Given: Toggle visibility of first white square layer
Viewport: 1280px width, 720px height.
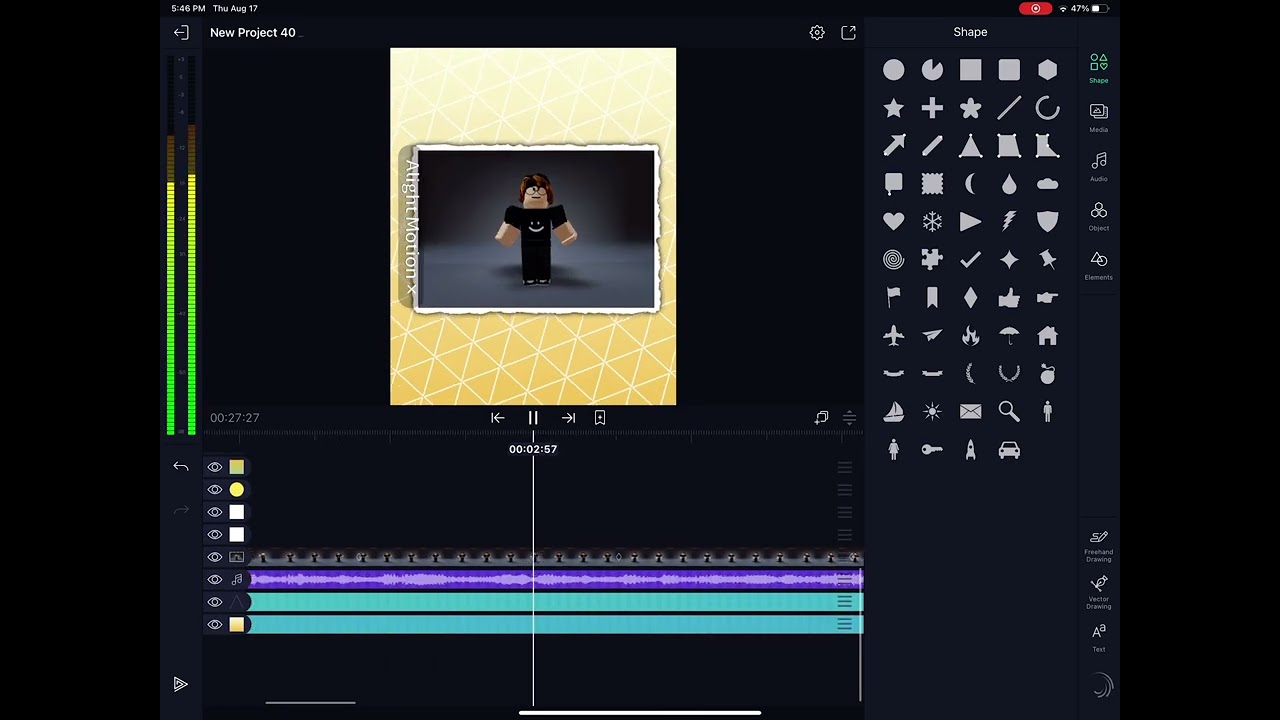Looking at the screenshot, I should [x=214, y=512].
